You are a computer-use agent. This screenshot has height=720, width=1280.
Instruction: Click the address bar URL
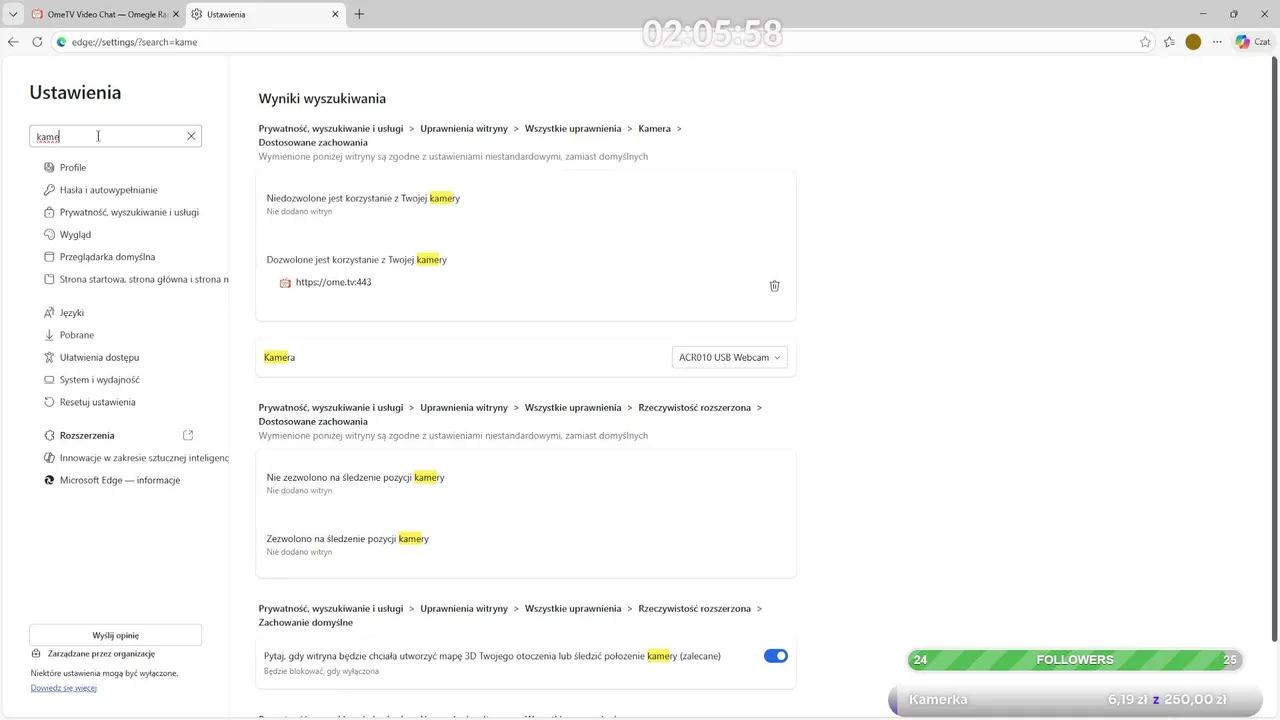(134, 42)
